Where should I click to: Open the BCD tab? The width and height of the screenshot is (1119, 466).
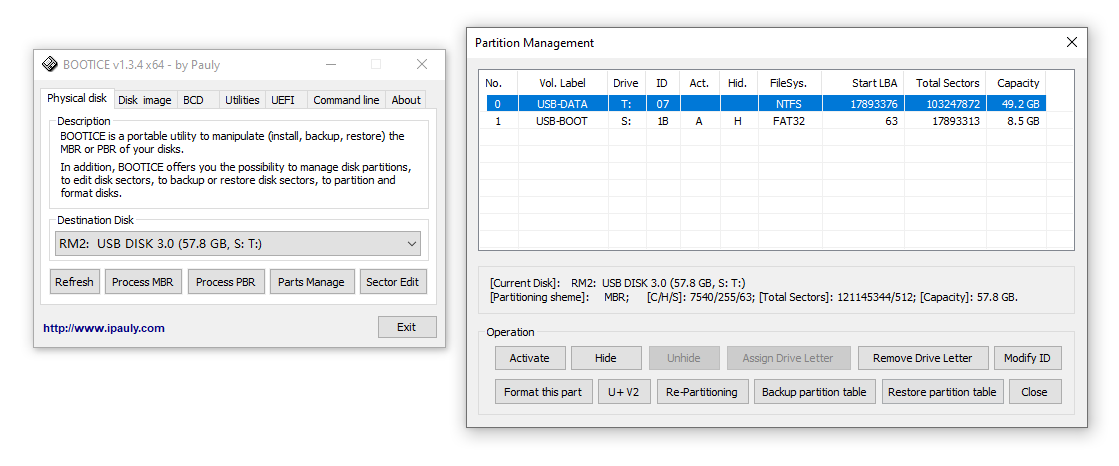click(193, 100)
